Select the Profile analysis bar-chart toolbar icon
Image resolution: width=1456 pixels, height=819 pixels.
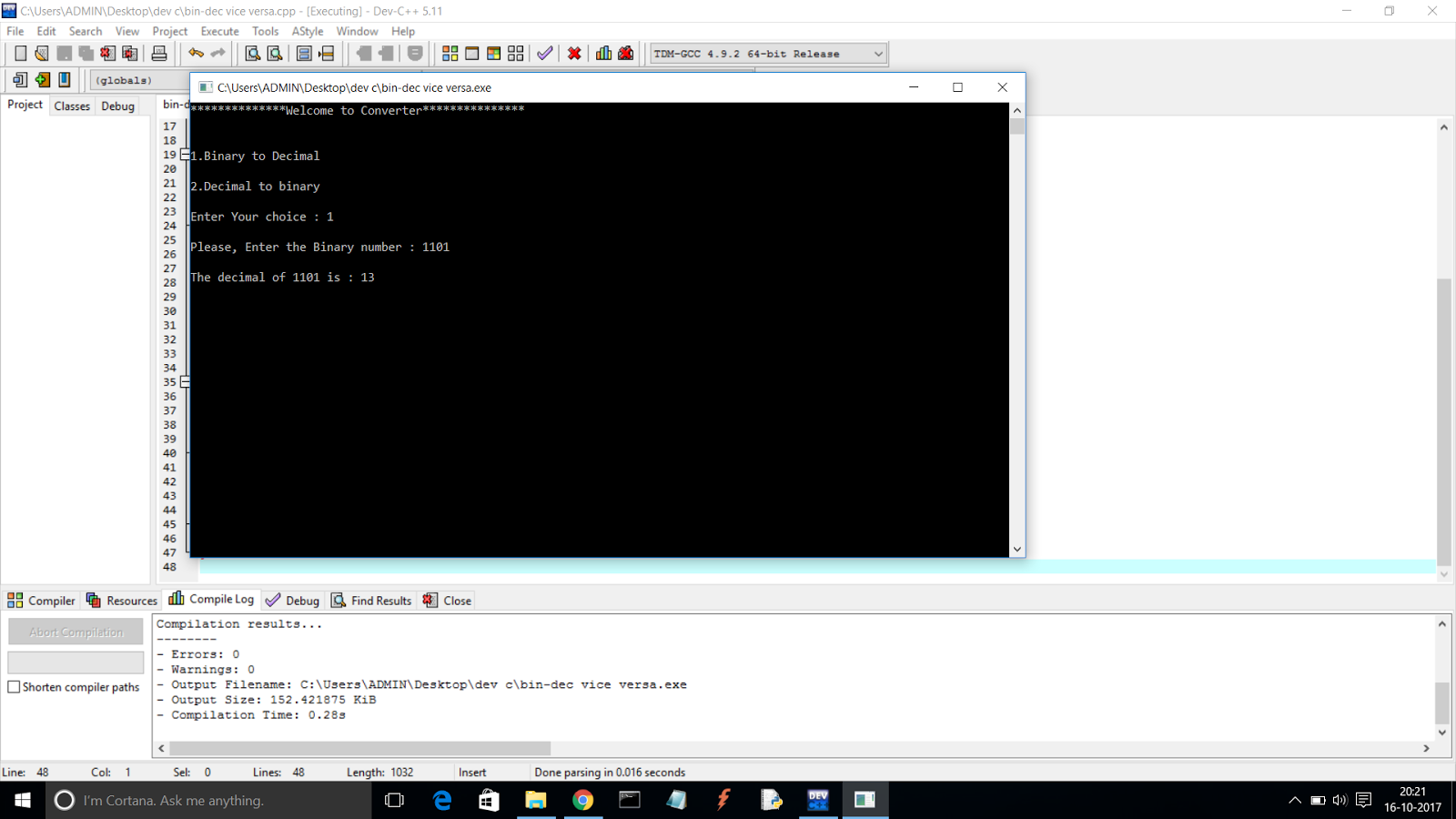pos(603,53)
